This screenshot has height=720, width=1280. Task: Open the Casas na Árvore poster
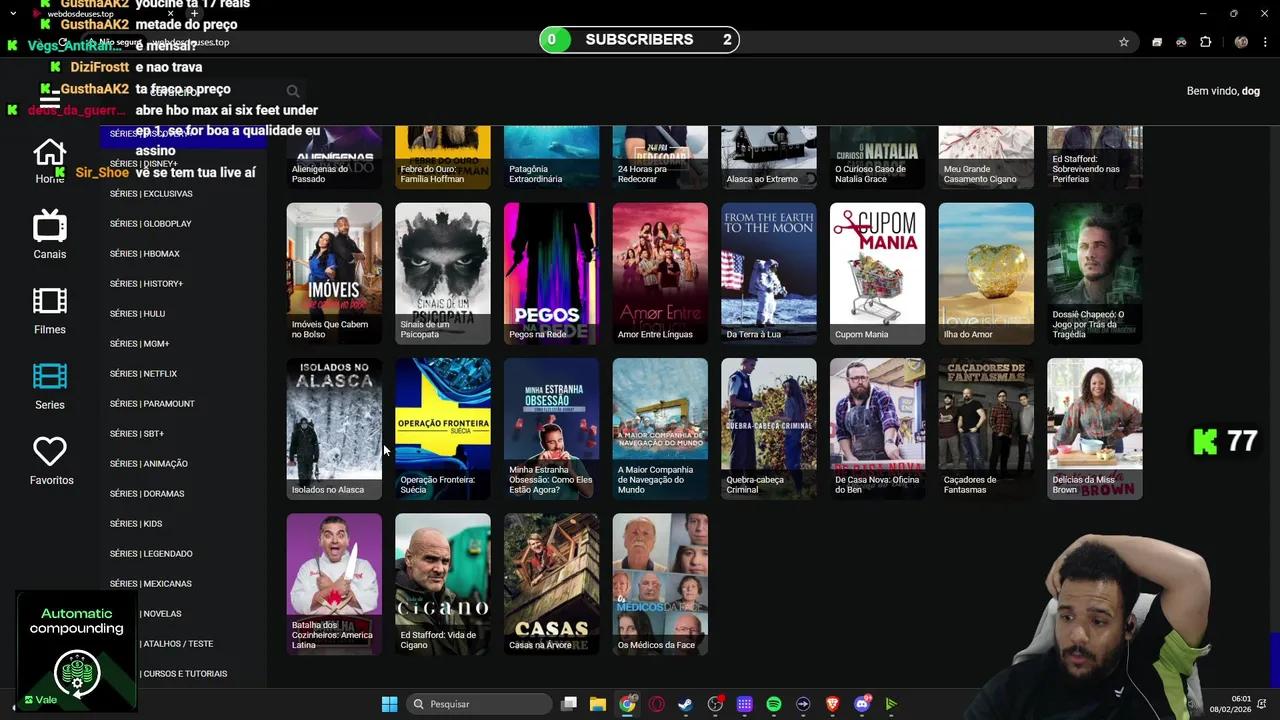pyautogui.click(x=551, y=584)
